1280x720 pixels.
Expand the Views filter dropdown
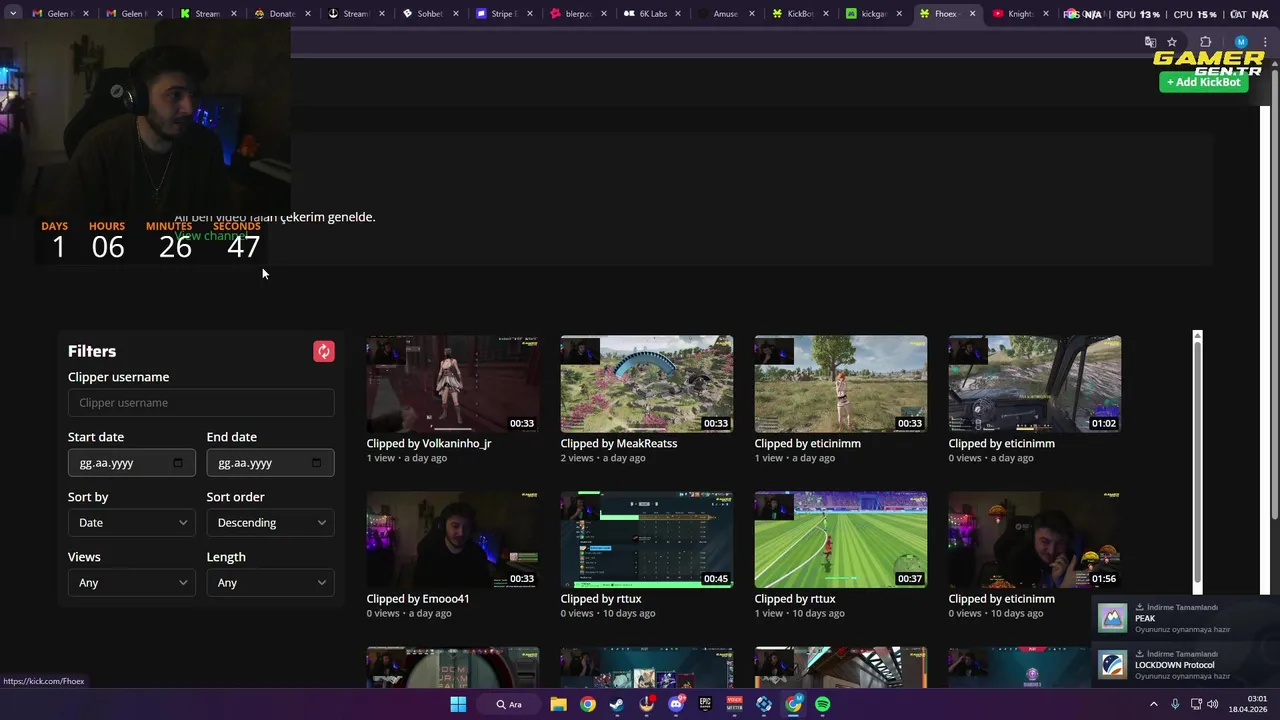click(x=132, y=582)
